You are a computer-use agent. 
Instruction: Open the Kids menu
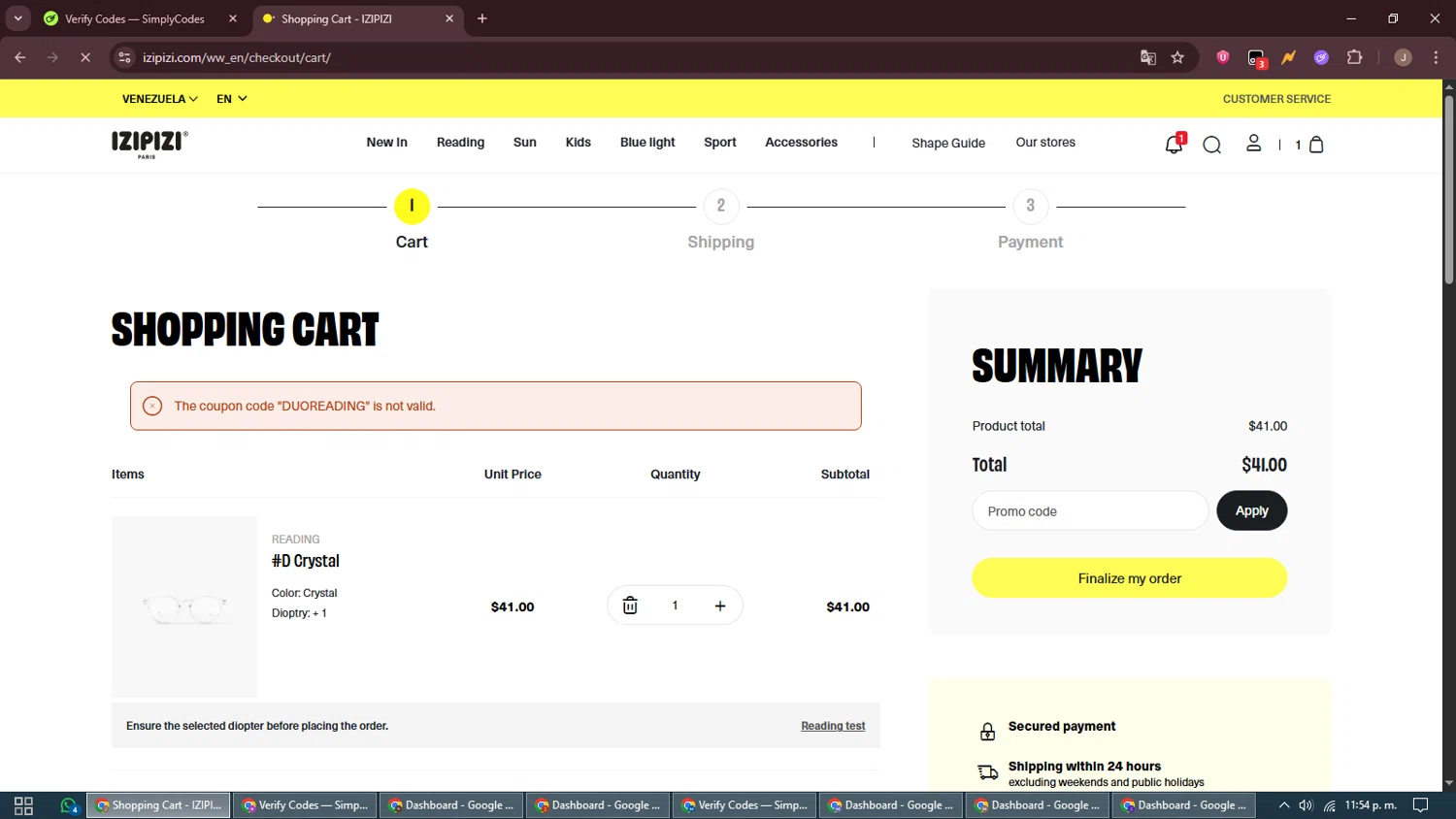click(579, 143)
